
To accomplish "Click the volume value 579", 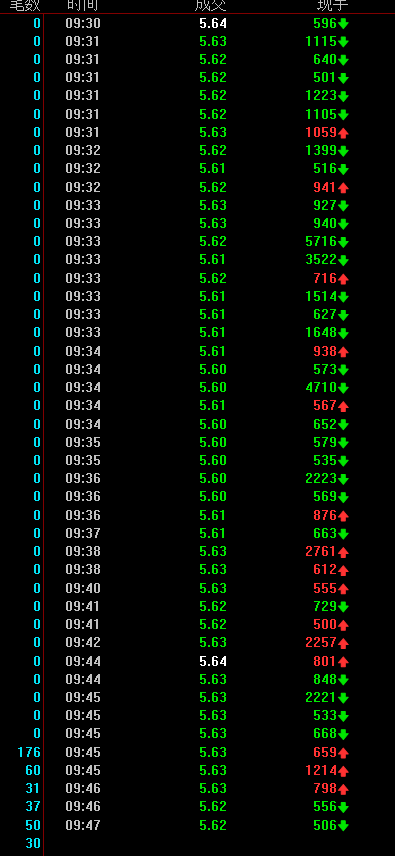I will point(325,442).
